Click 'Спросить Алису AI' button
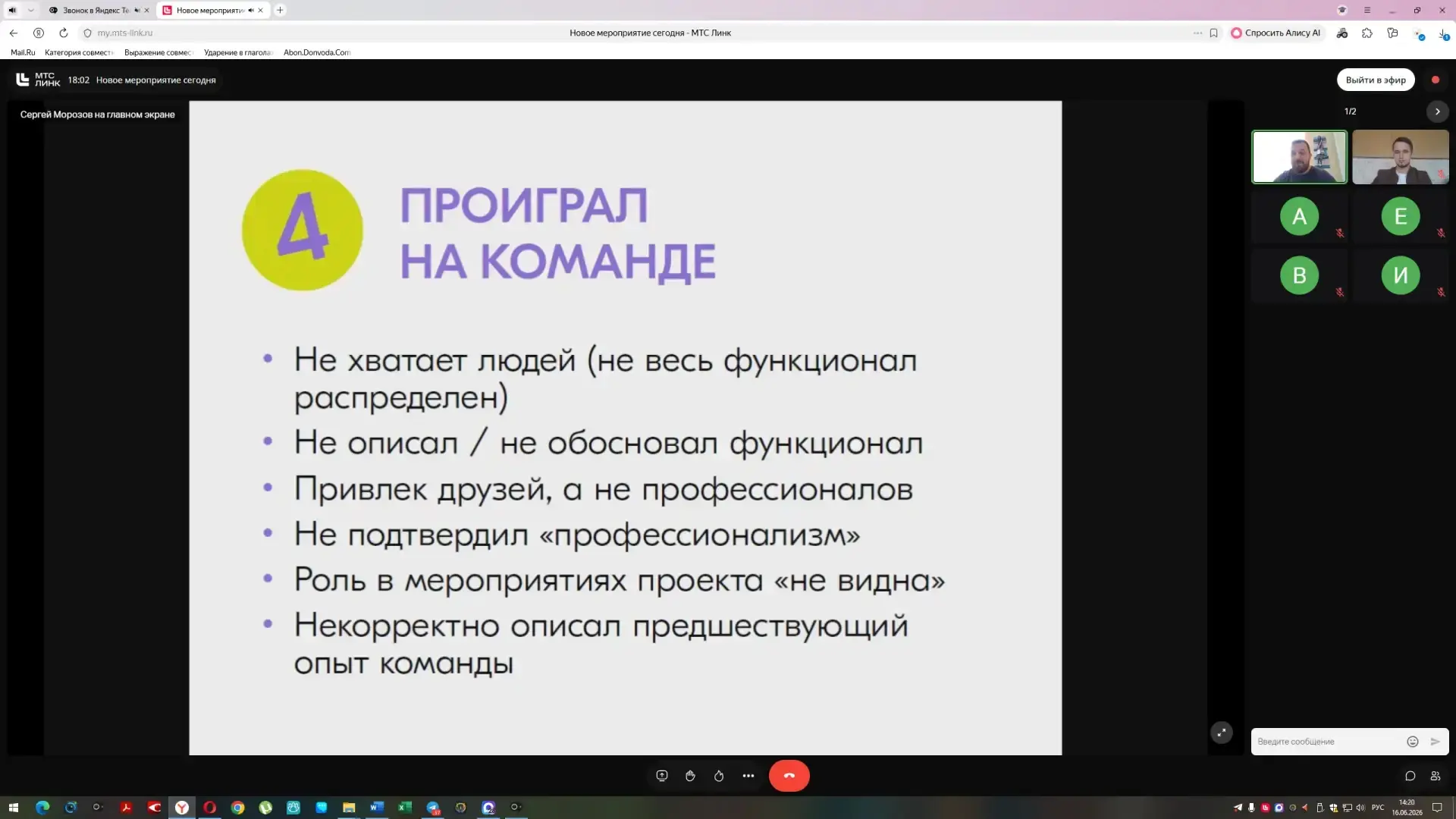The width and height of the screenshot is (1456, 819). click(1276, 33)
